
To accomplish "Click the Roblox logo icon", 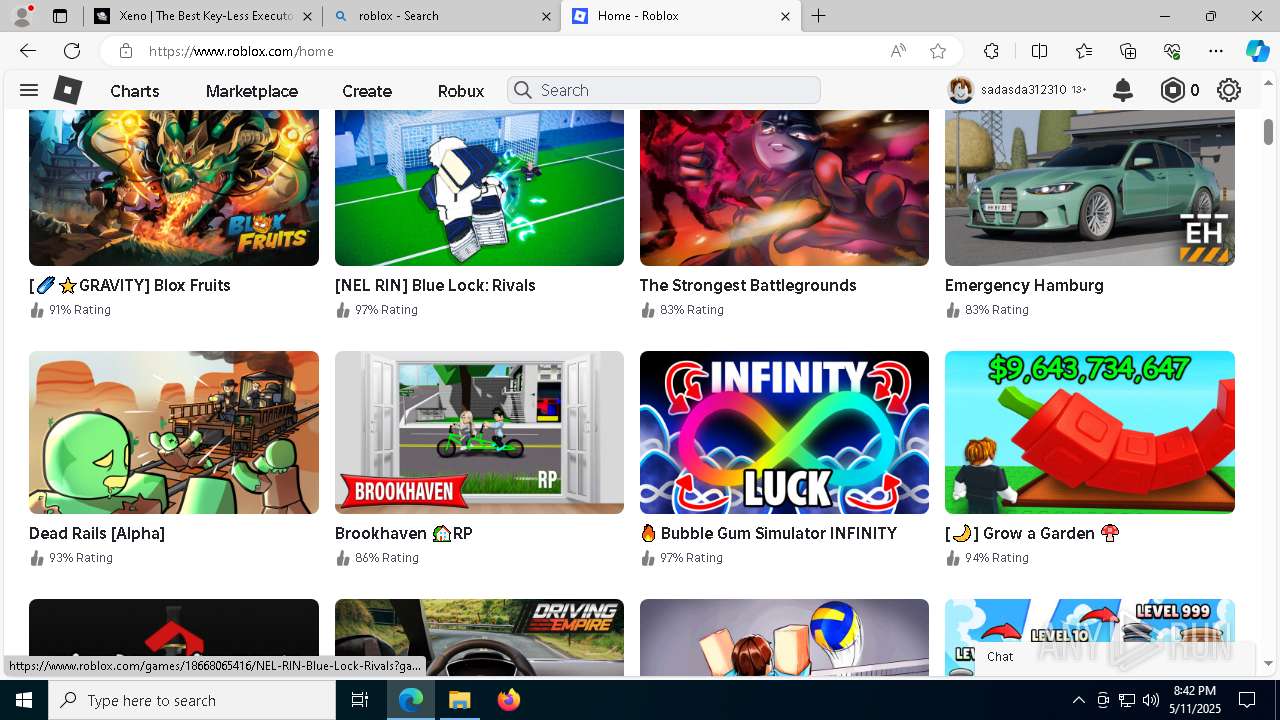I will pyautogui.click(x=67, y=90).
